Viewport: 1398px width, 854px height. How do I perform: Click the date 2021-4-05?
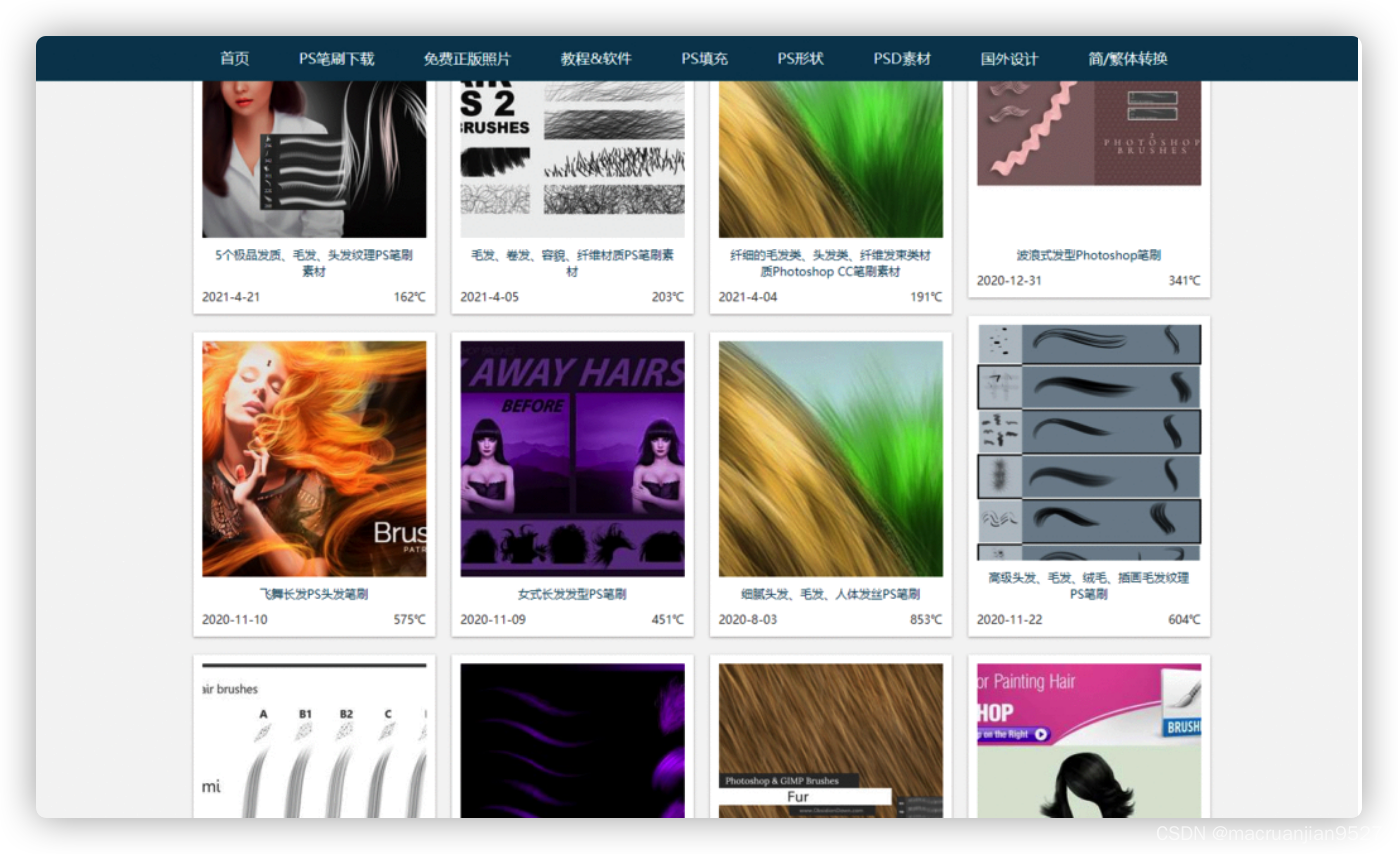489,297
